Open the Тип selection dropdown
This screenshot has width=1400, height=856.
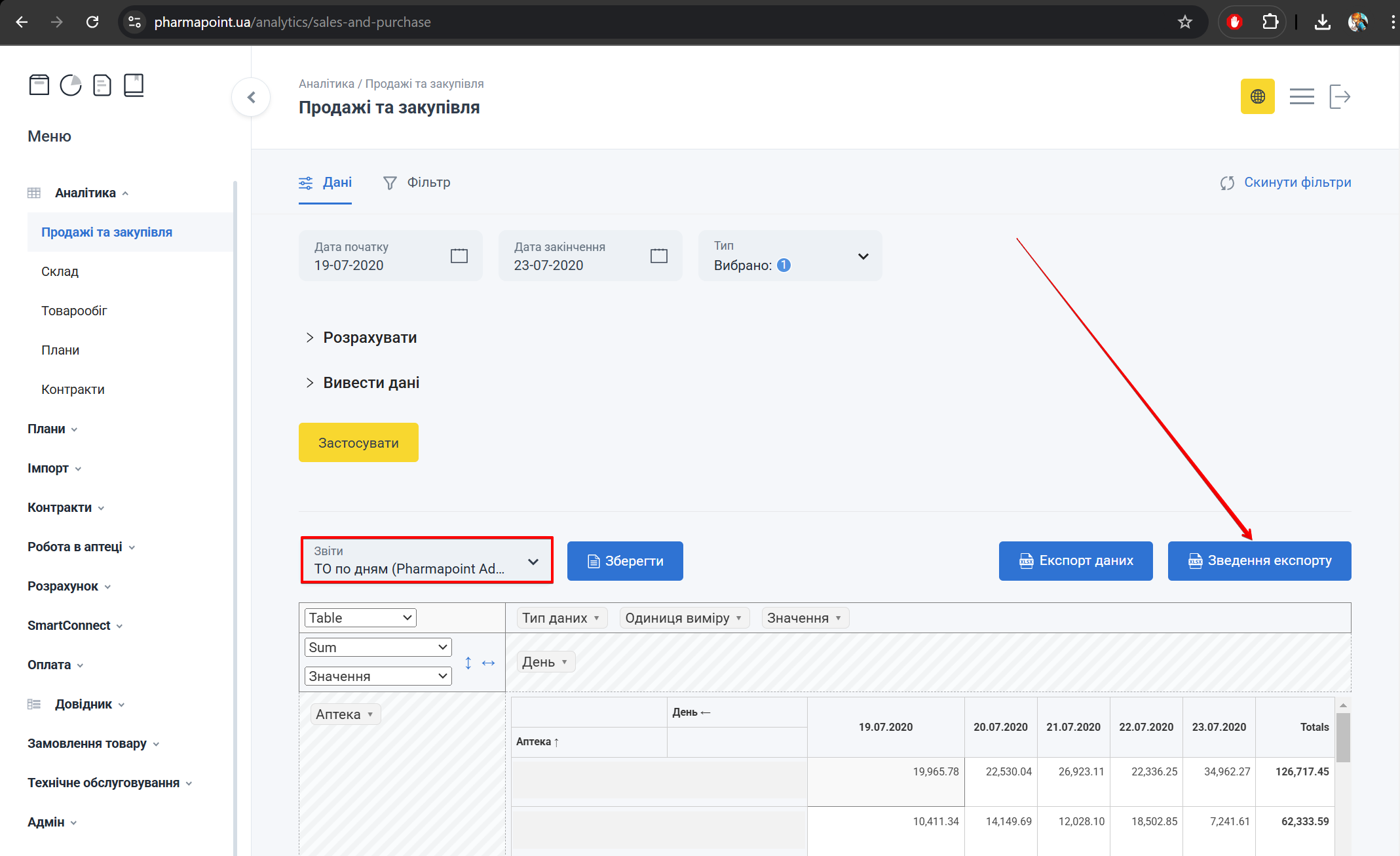(789, 256)
